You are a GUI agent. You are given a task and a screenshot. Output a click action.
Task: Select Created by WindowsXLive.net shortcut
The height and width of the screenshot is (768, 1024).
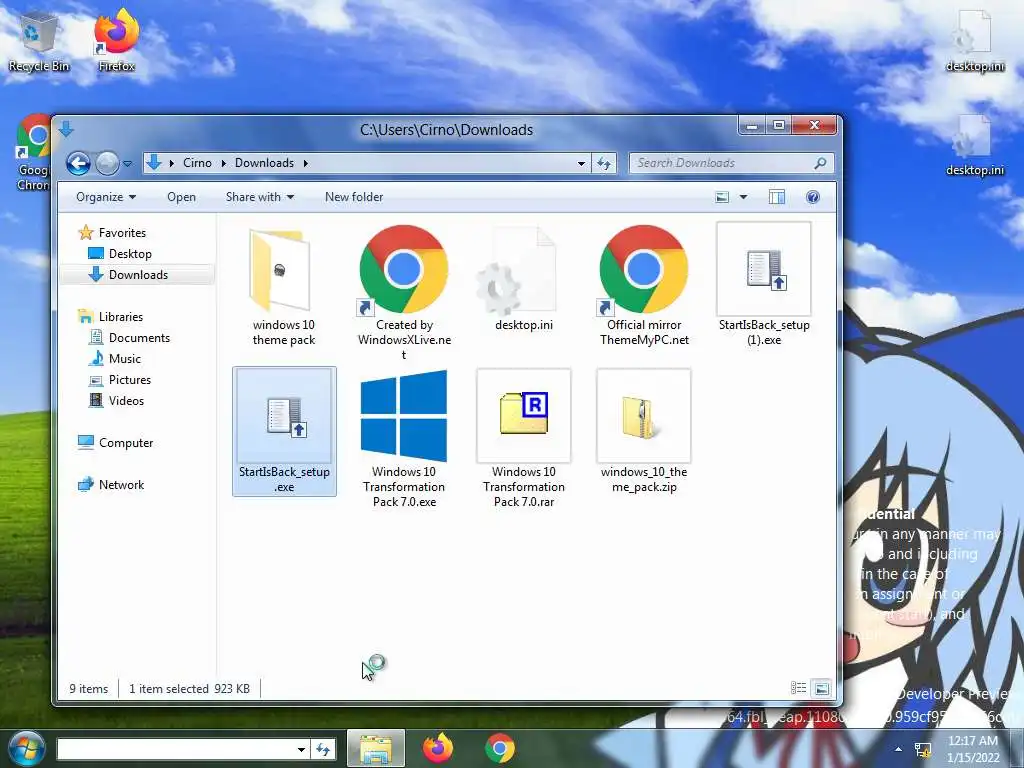(x=404, y=293)
